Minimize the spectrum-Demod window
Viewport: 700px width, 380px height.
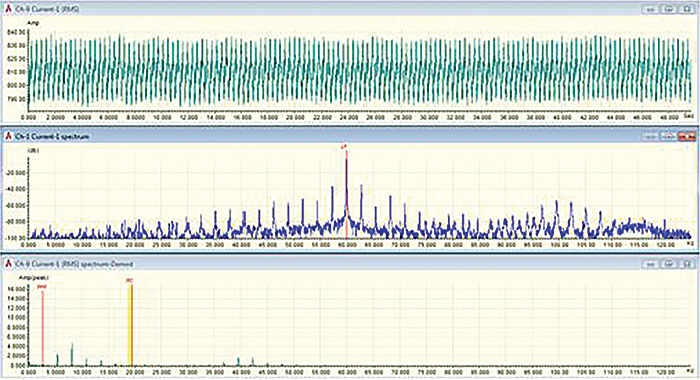click(x=650, y=264)
